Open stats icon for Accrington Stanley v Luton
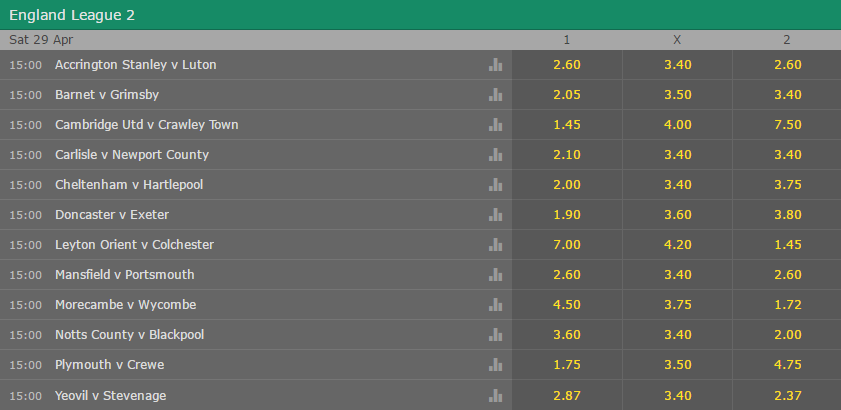The width and height of the screenshot is (841, 410). click(x=495, y=65)
